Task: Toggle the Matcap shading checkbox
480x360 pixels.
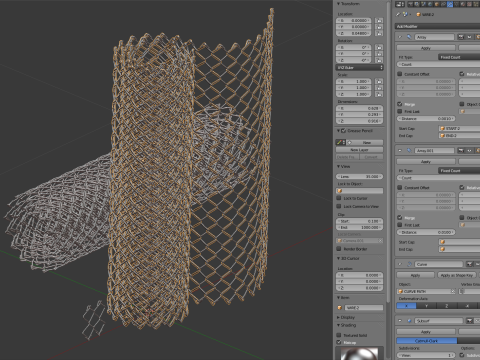Action: 339,342
